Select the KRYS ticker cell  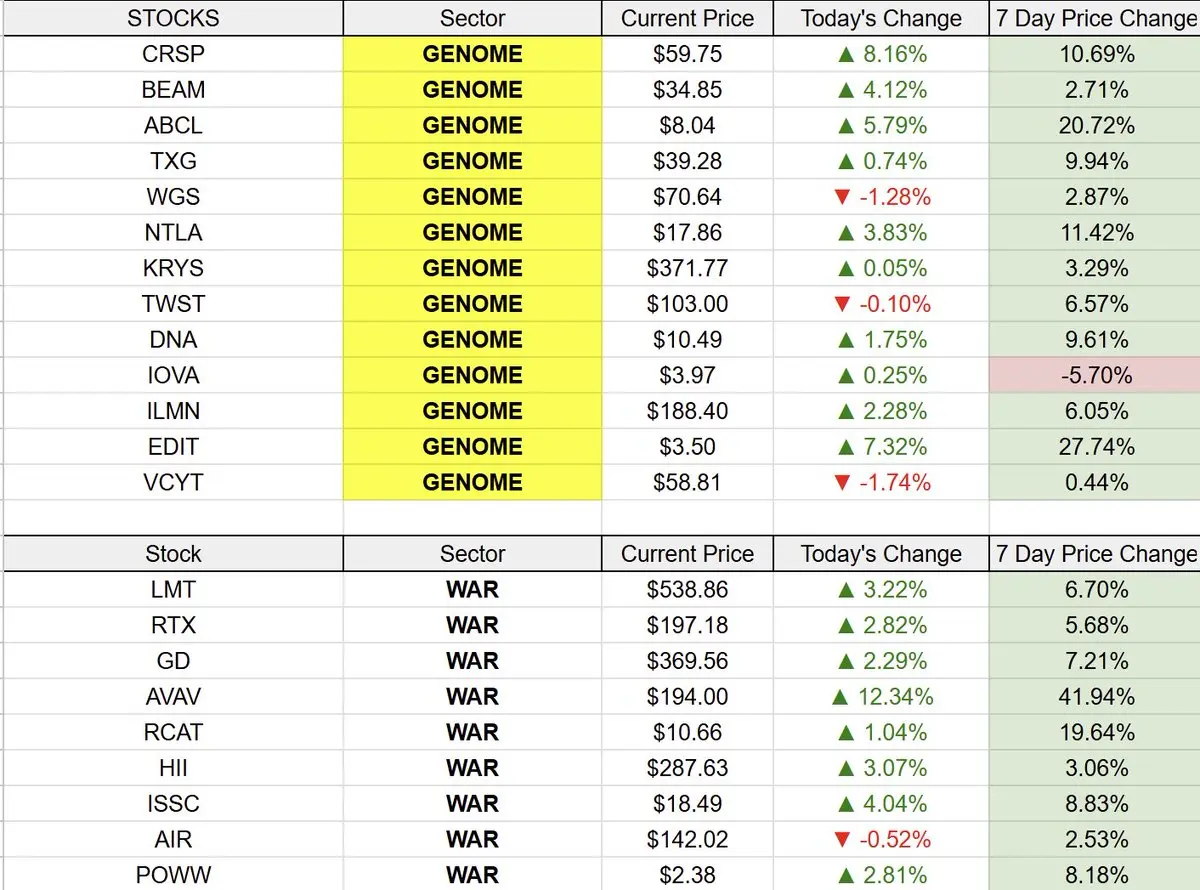(173, 268)
